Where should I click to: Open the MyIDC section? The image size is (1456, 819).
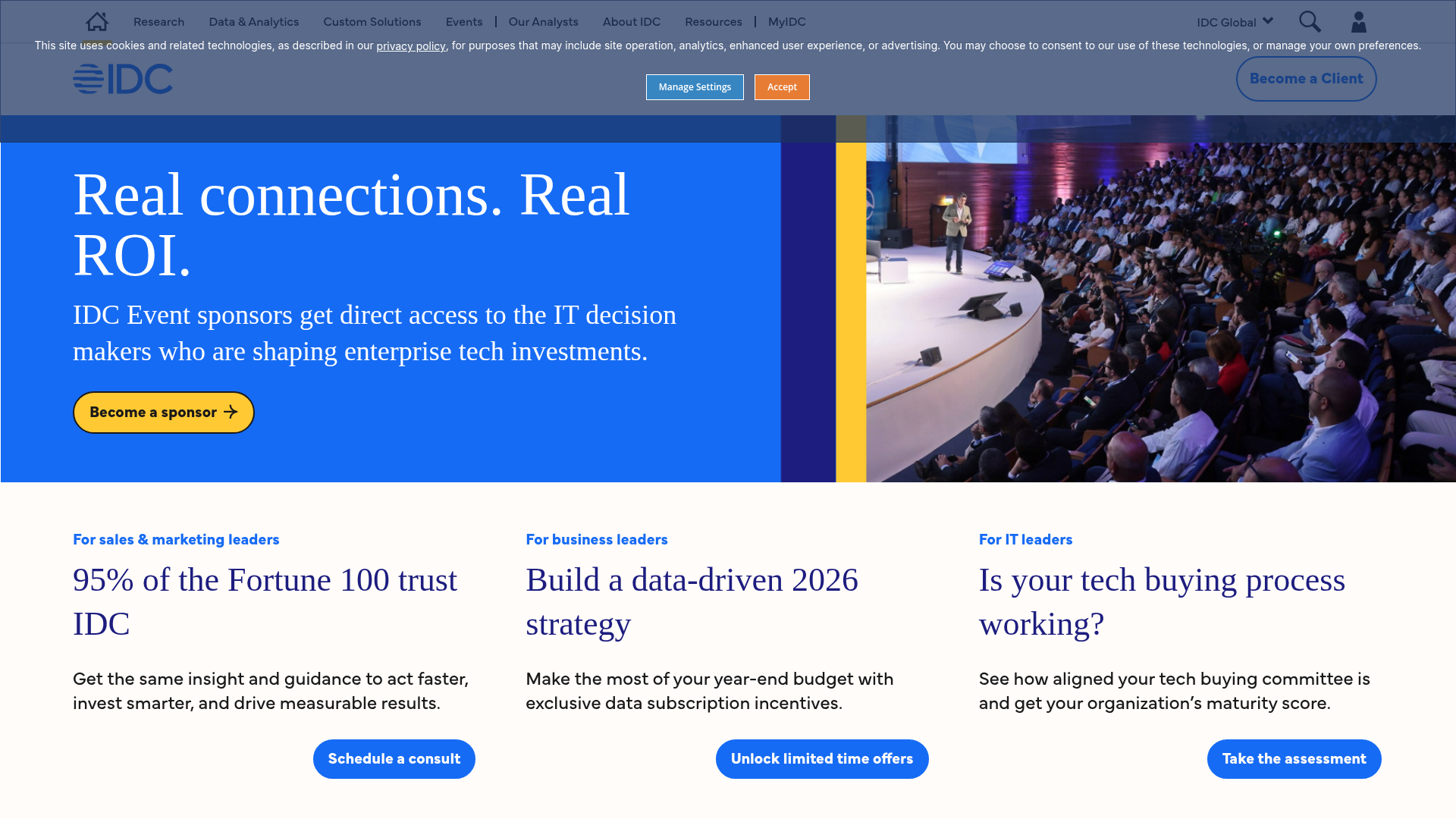click(786, 21)
